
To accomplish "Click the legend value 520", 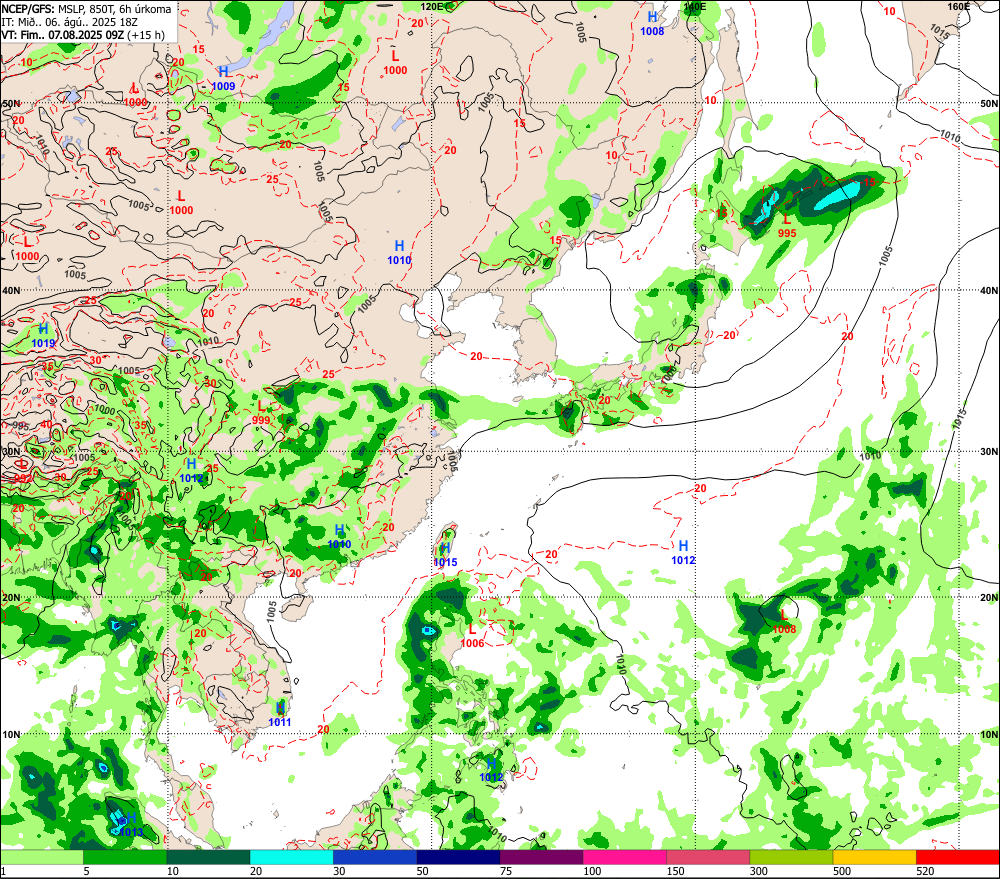I will 925,871.
